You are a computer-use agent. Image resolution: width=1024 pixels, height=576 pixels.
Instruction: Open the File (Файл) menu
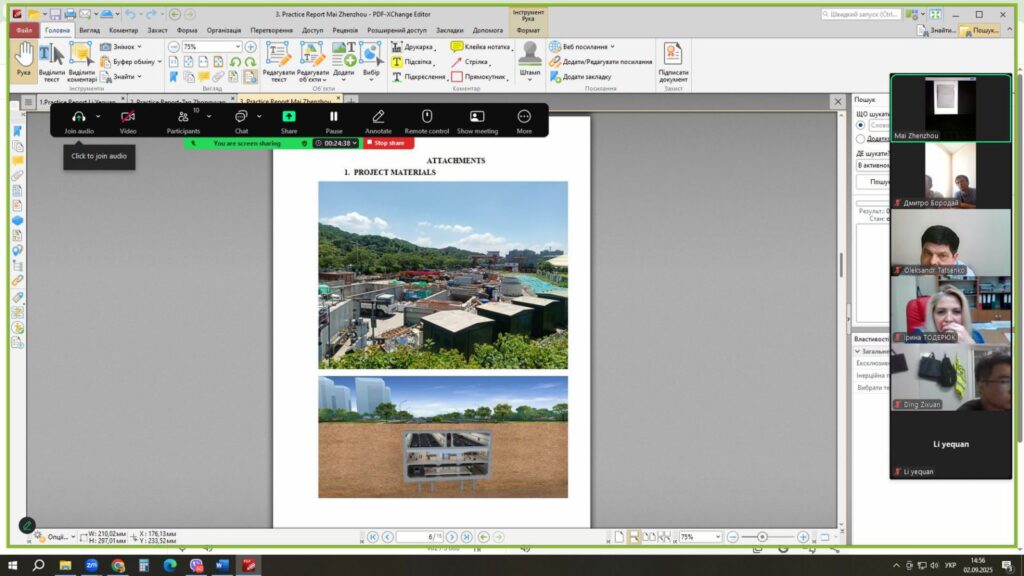[24, 30]
